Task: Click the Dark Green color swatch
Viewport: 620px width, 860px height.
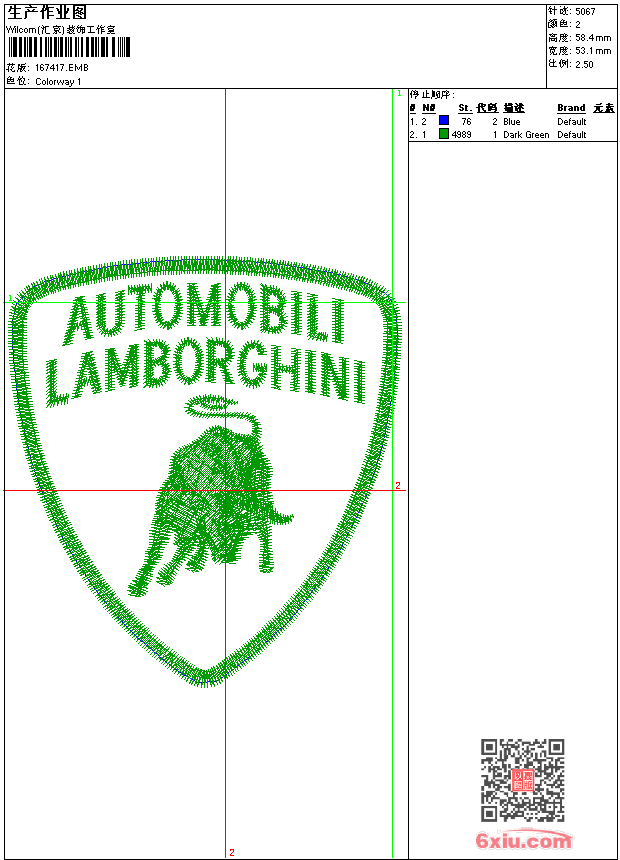Action: click(444, 133)
